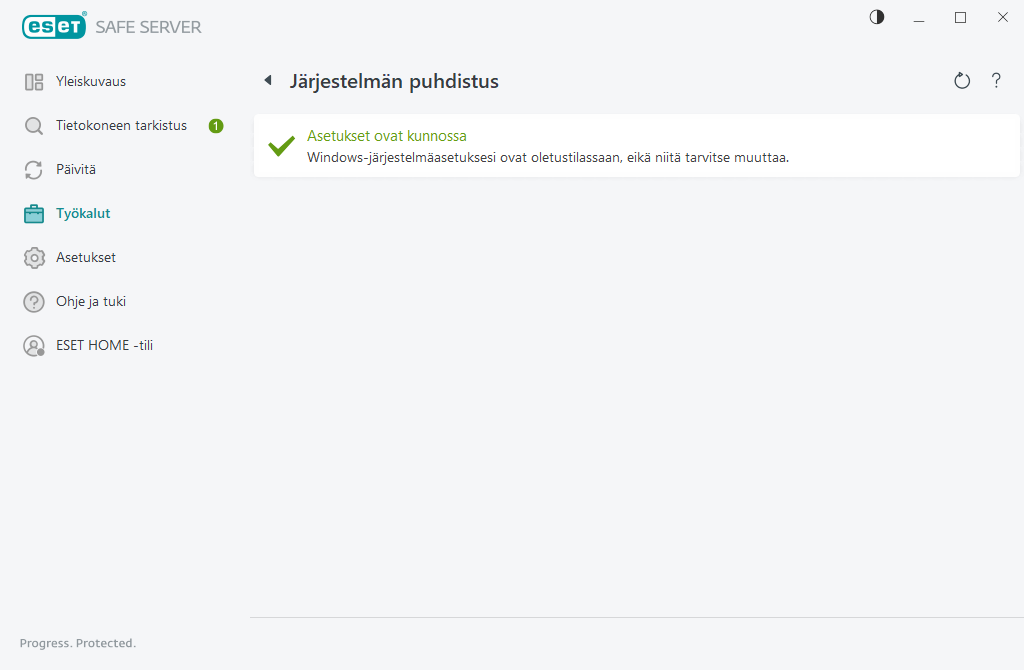Toggle the dark mode contrast switch

pos(876,17)
